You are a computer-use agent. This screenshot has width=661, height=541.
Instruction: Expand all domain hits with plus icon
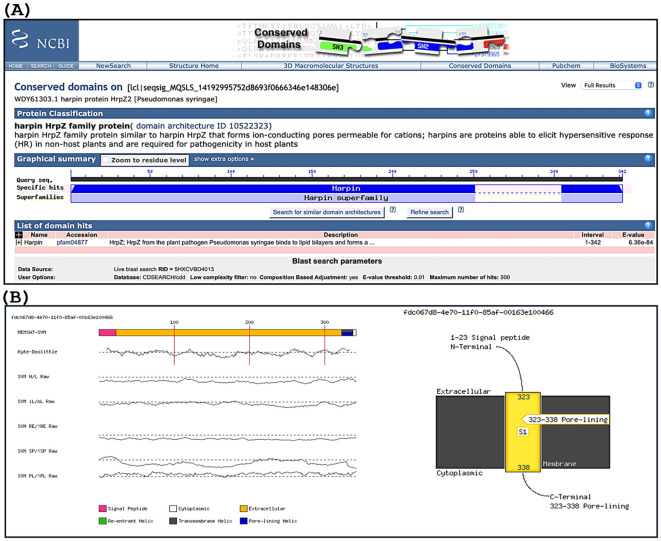coord(19,235)
